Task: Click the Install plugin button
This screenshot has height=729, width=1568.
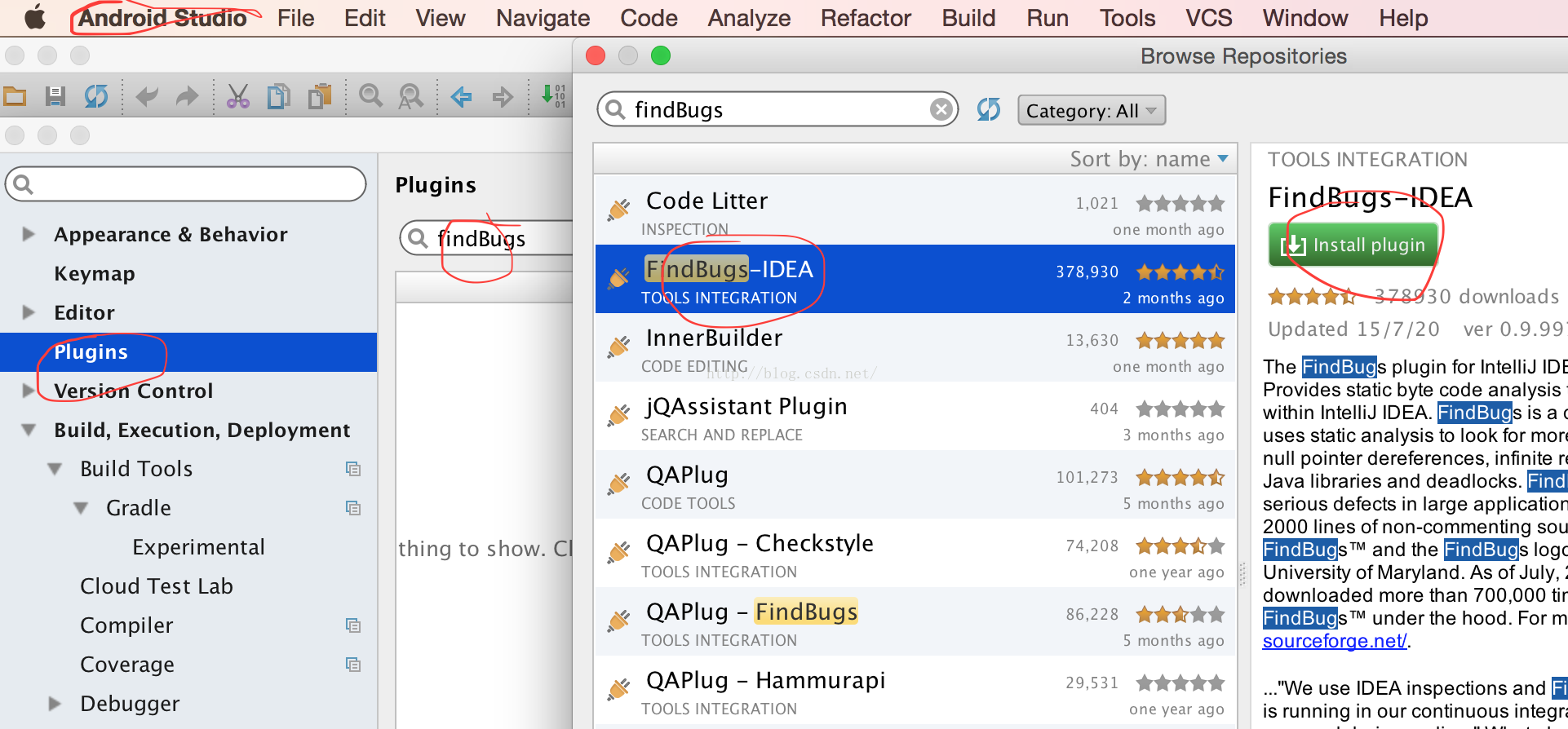Action: coord(1353,245)
